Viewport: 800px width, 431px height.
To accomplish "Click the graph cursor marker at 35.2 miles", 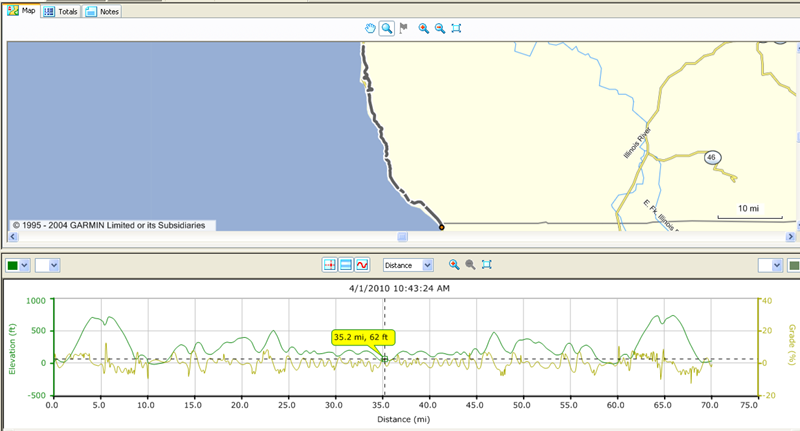I will (385, 360).
